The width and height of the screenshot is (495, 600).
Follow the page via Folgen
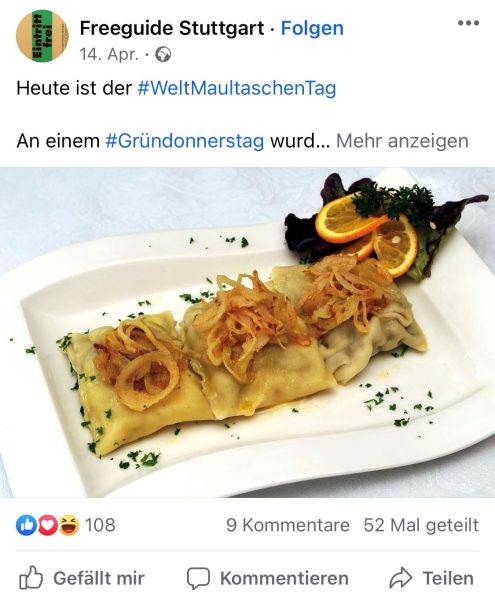[x=312, y=28]
